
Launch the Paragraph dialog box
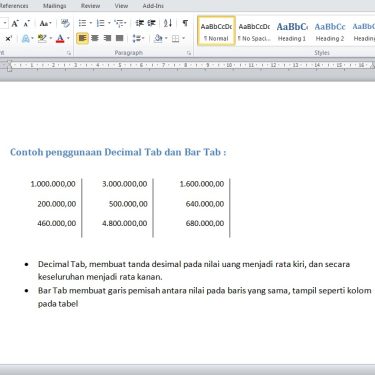pos(189,53)
